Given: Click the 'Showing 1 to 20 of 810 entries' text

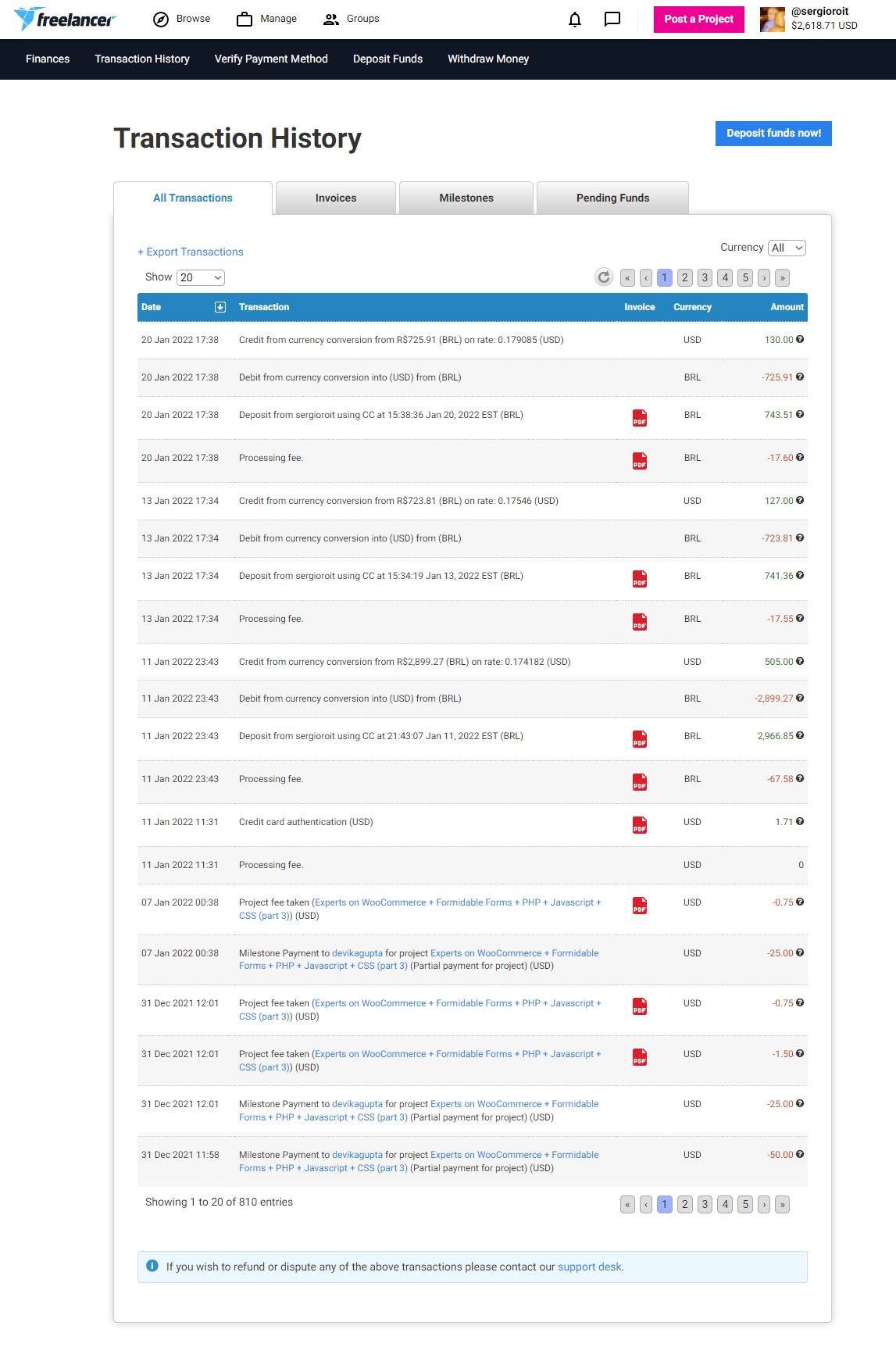Looking at the screenshot, I should pos(219,1202).
